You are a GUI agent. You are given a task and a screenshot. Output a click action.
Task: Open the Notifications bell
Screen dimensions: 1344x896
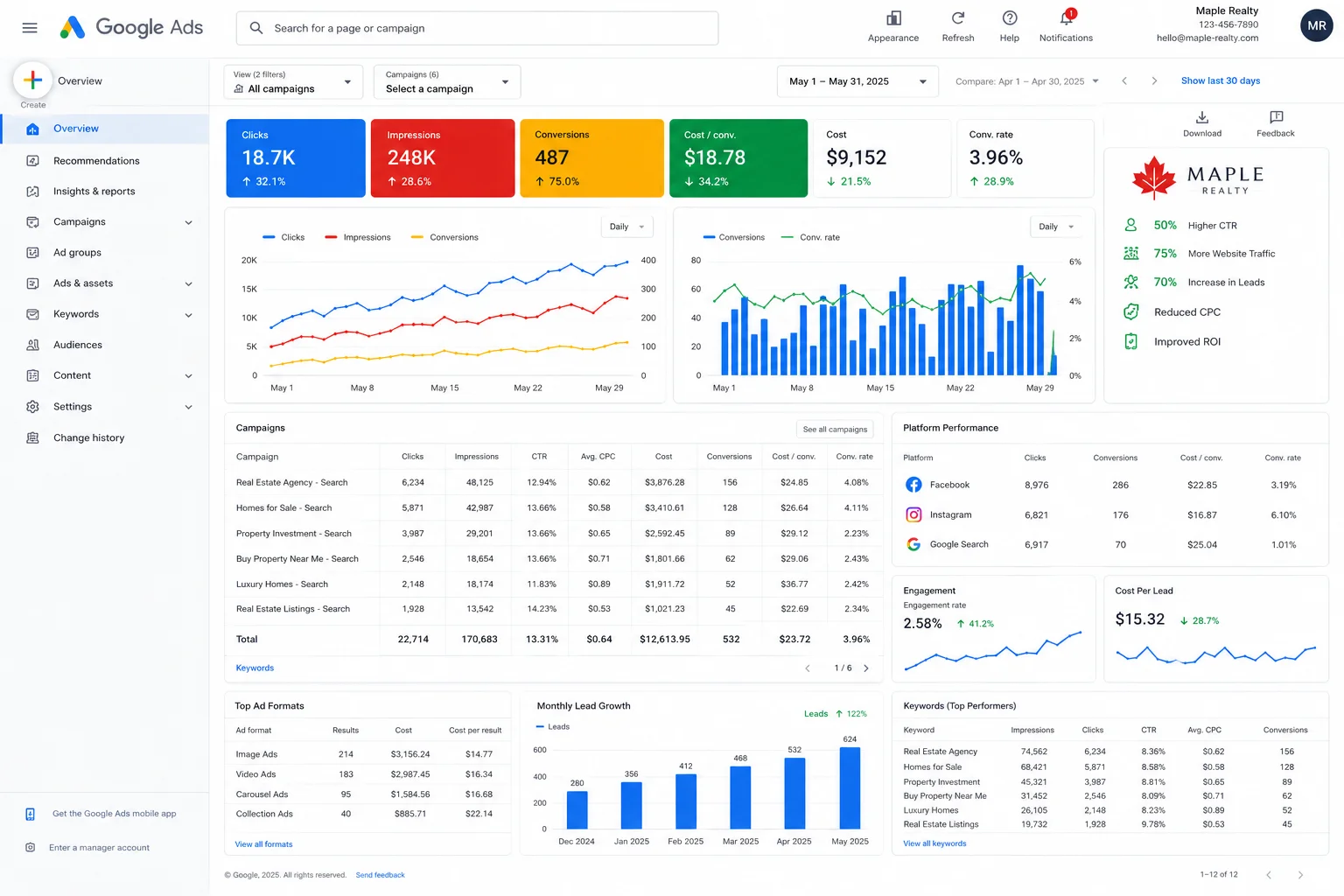1067,18
